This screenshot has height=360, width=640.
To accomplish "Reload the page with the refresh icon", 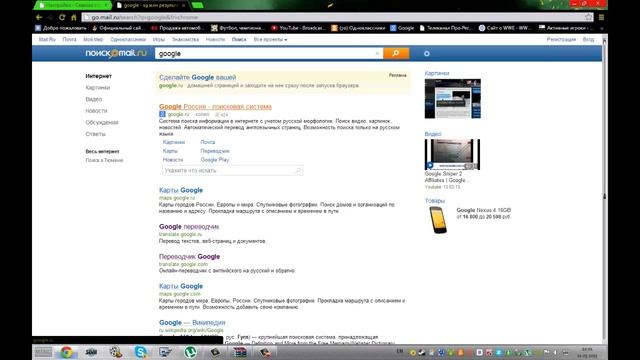I will point(62,17).
